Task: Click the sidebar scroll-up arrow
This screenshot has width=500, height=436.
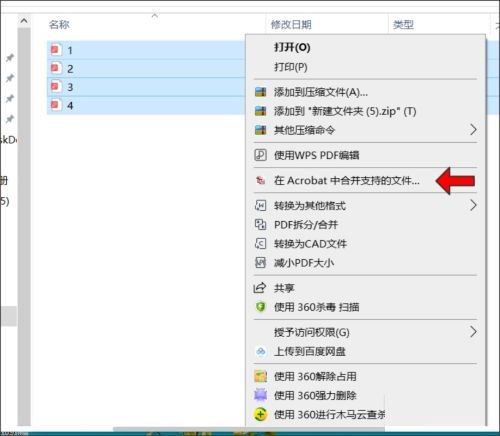Action: tap(24, 21)
